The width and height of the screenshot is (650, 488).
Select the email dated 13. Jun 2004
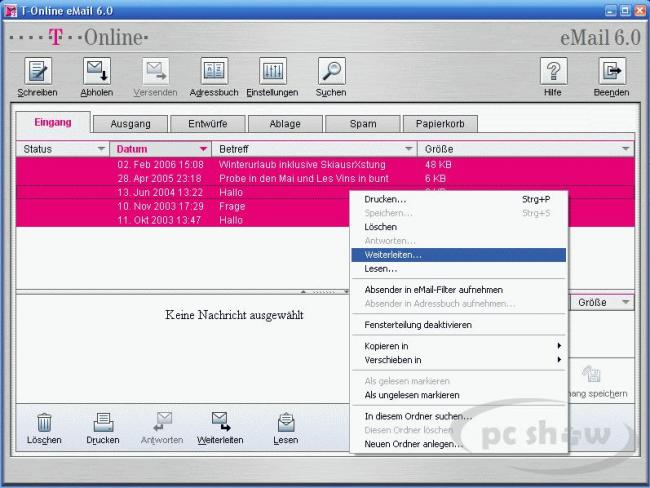tap(182, 192)
